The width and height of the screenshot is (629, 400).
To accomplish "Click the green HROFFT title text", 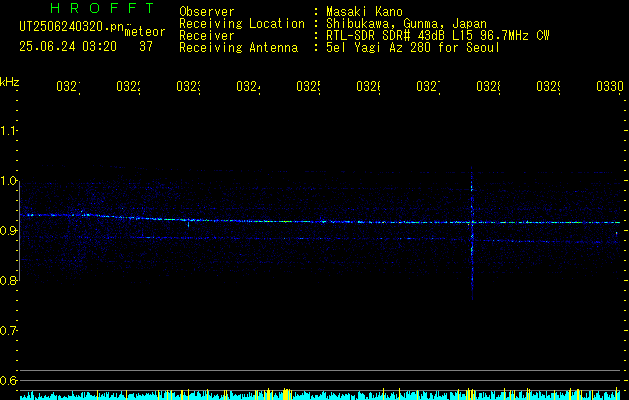I will coord(102,8).
